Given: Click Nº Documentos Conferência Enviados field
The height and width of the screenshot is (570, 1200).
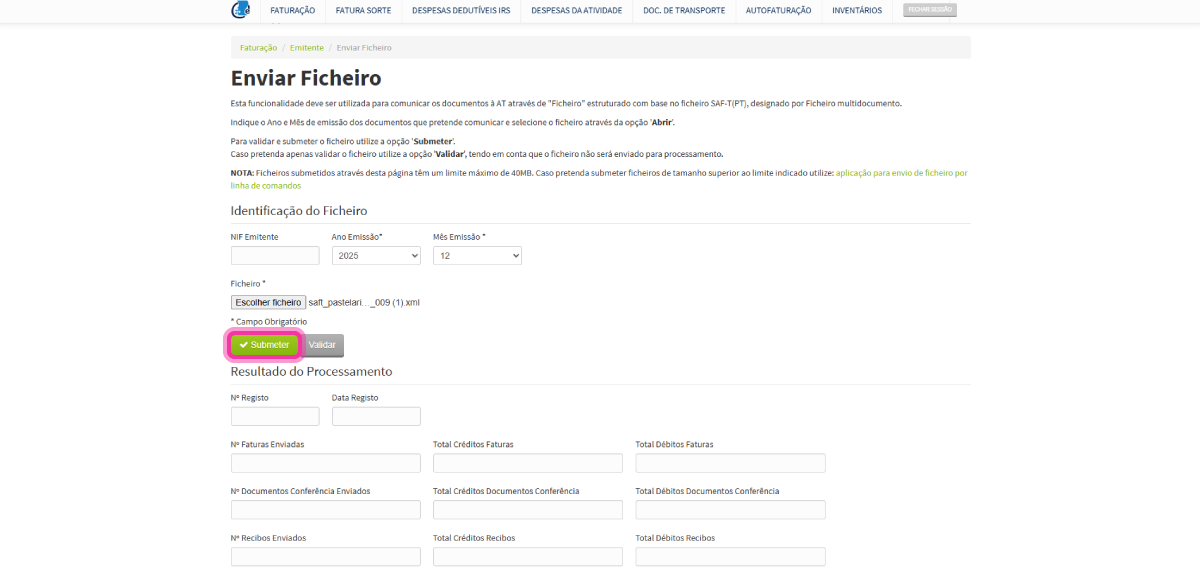Looking at the screenshot, I should (326, 510).
